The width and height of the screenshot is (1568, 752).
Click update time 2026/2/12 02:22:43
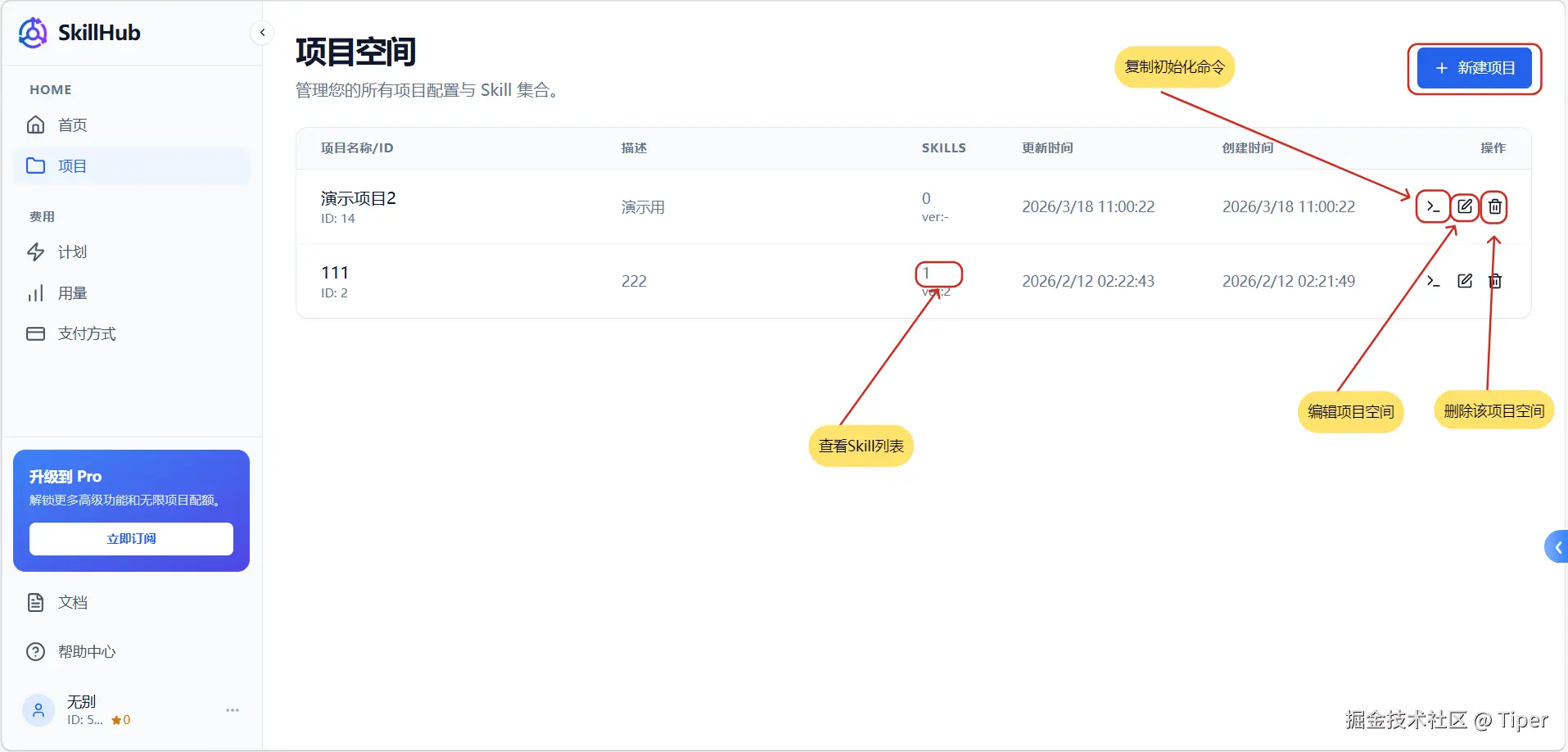[x=1088, y=281]
